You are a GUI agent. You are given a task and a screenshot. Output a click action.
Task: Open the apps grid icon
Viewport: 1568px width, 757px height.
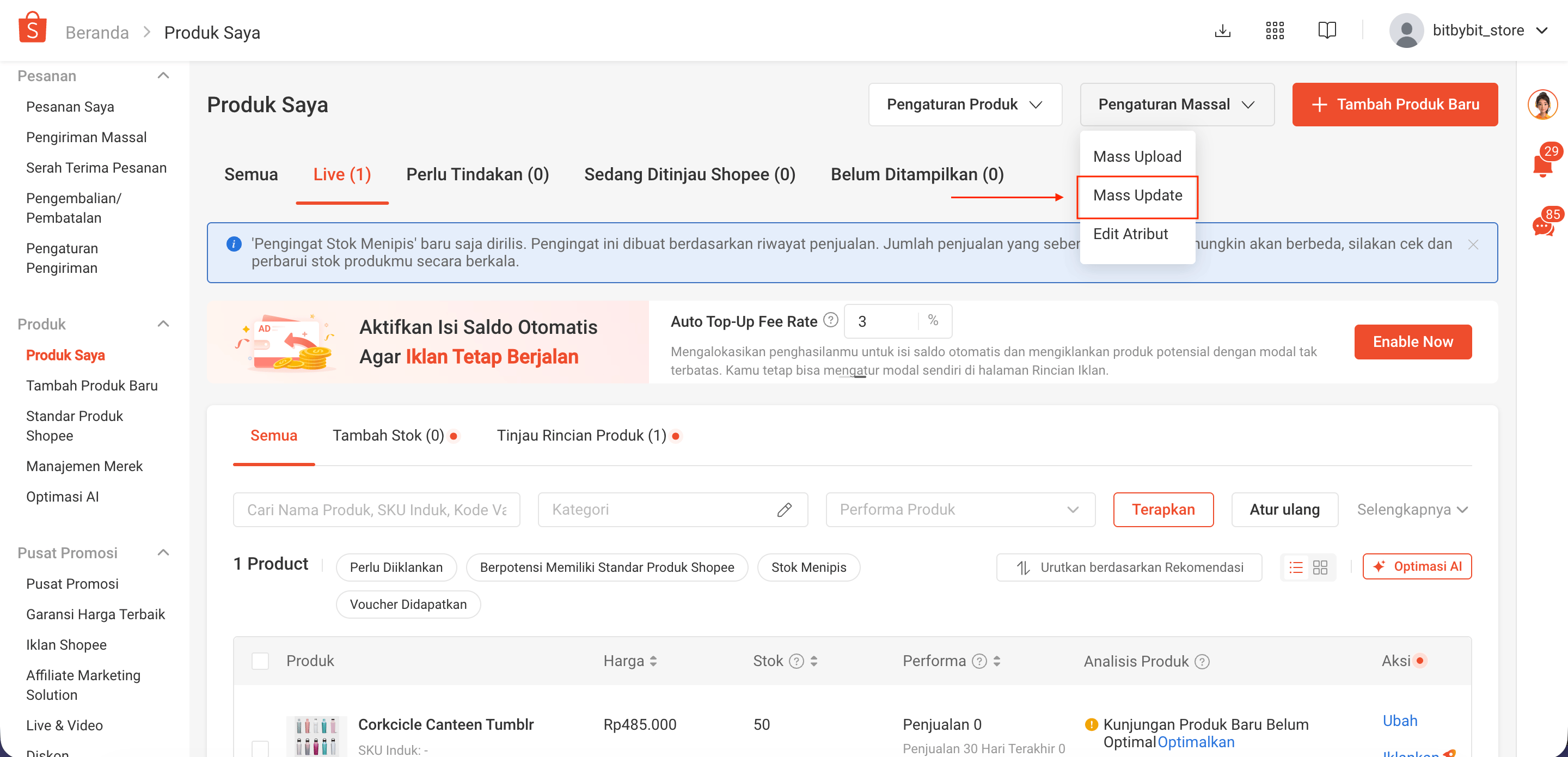point(1275,30)
